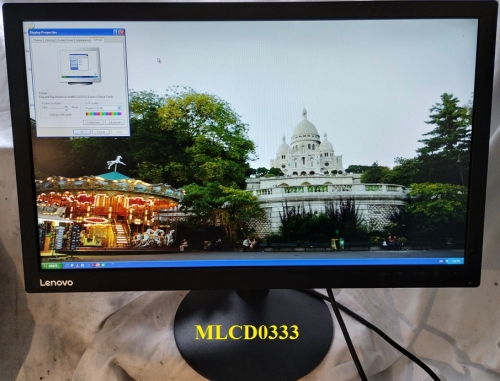
Task: Cancel the Display Properties dialog
Action: tap(101, 132)
